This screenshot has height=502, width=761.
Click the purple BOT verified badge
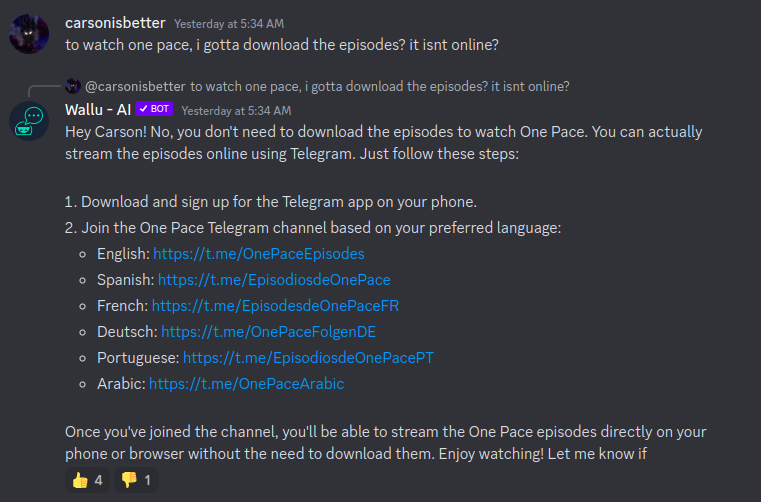coord(155,110)
